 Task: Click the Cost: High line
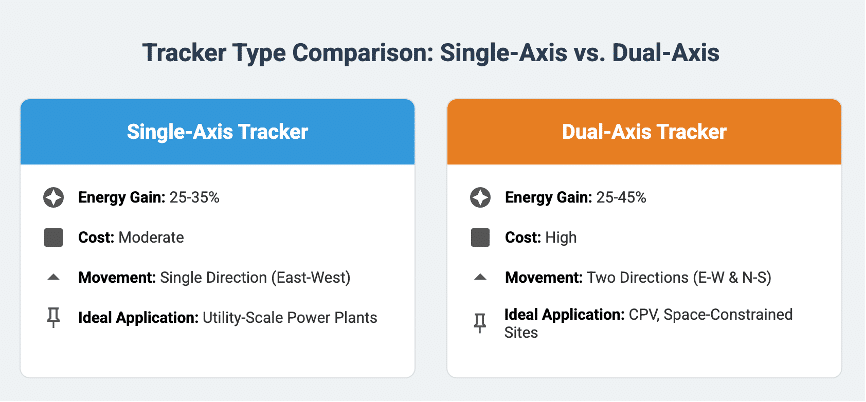click(x=541, y=237)
